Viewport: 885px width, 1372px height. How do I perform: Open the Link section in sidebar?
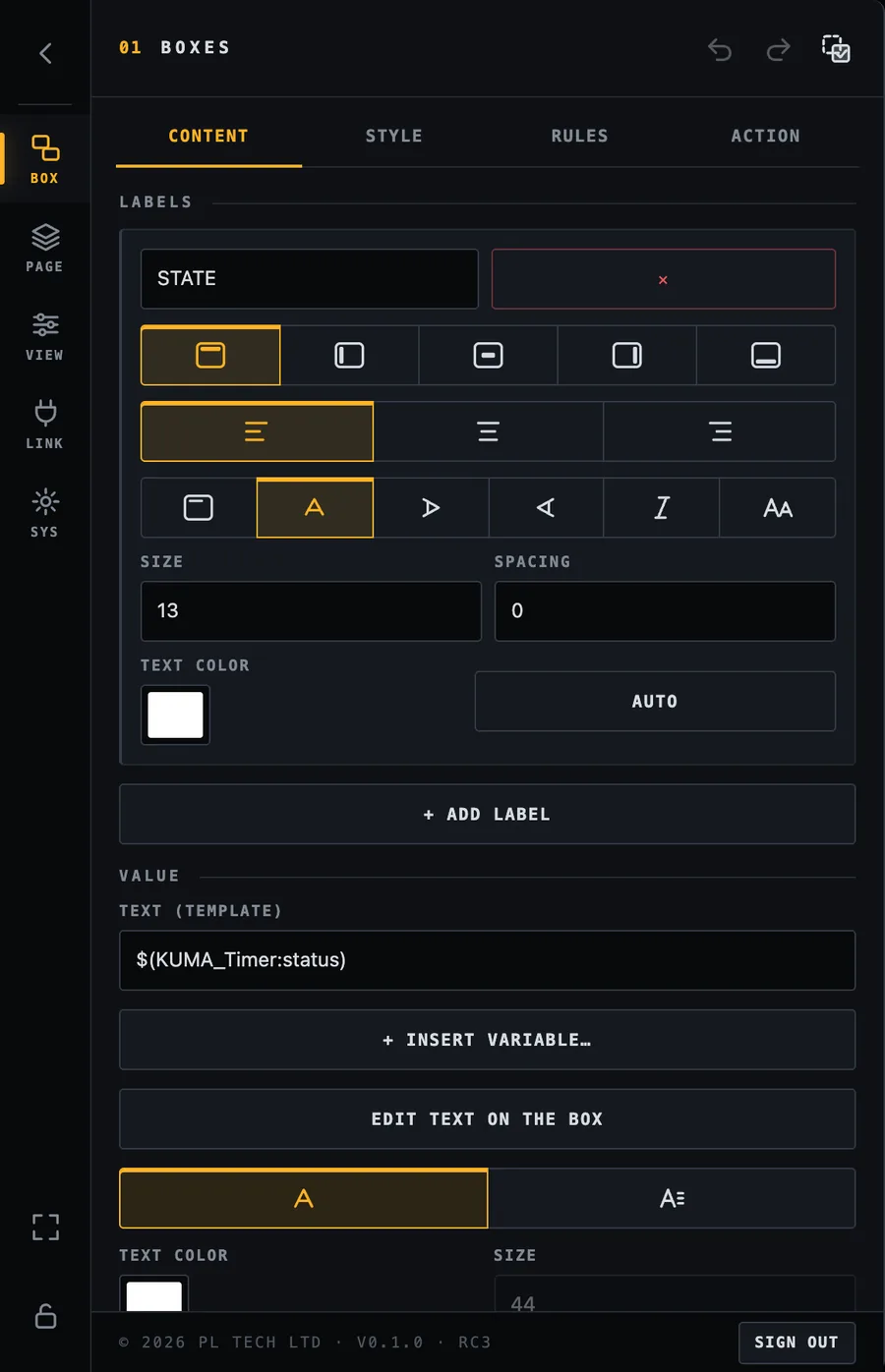[x=44, y=425]
